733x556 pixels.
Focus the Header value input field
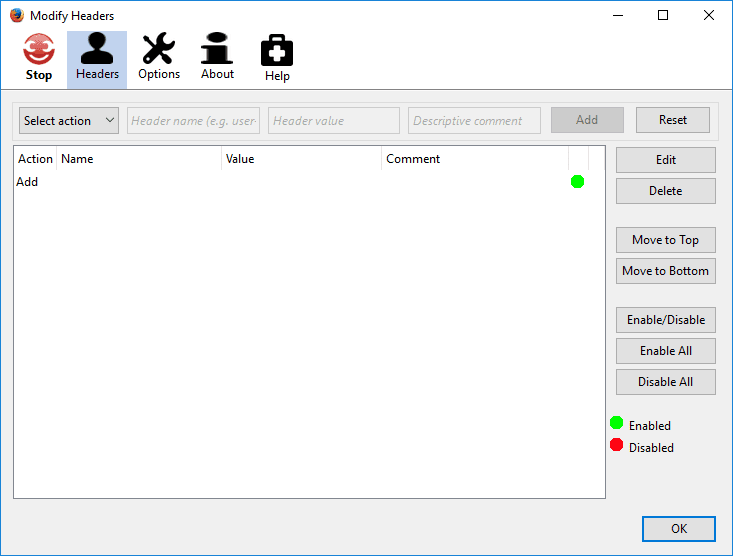tap(334, 121)
